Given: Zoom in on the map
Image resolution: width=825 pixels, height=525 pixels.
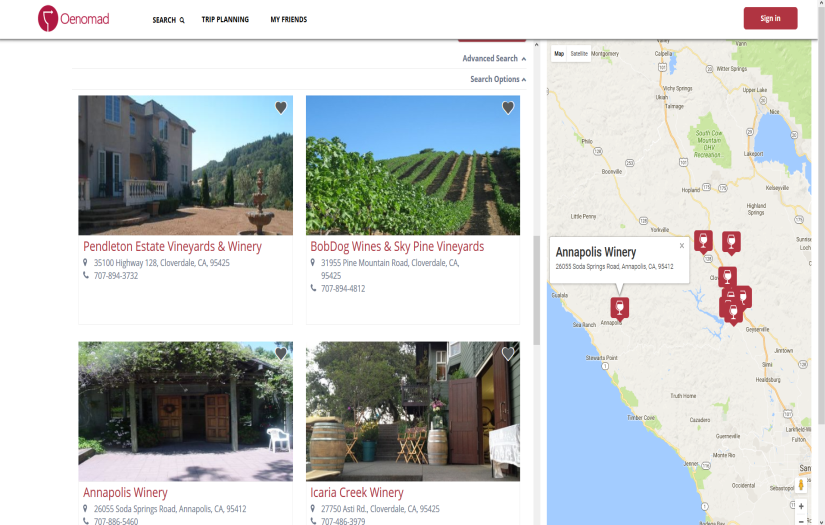Looking at the screenshot, I should pos(801,506).
